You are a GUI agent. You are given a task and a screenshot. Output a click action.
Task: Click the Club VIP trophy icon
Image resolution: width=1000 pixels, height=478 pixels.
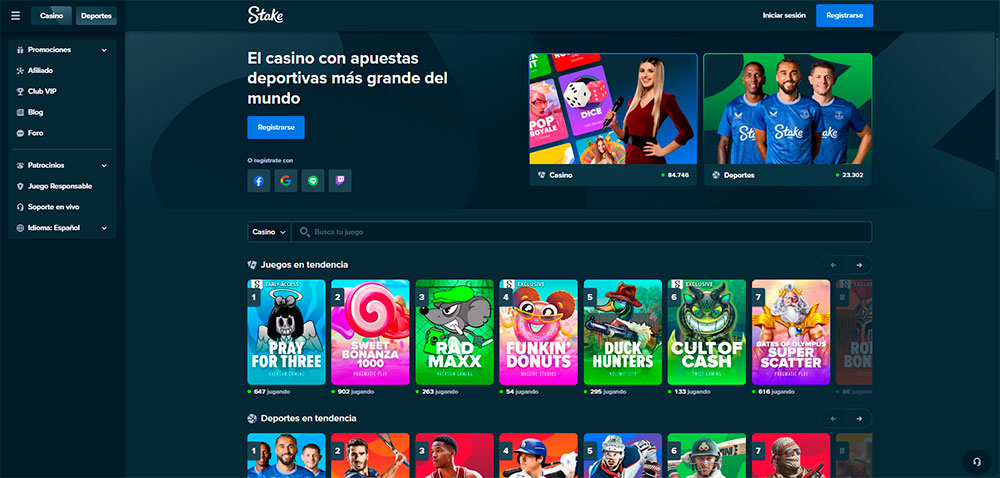click(20, 92)
